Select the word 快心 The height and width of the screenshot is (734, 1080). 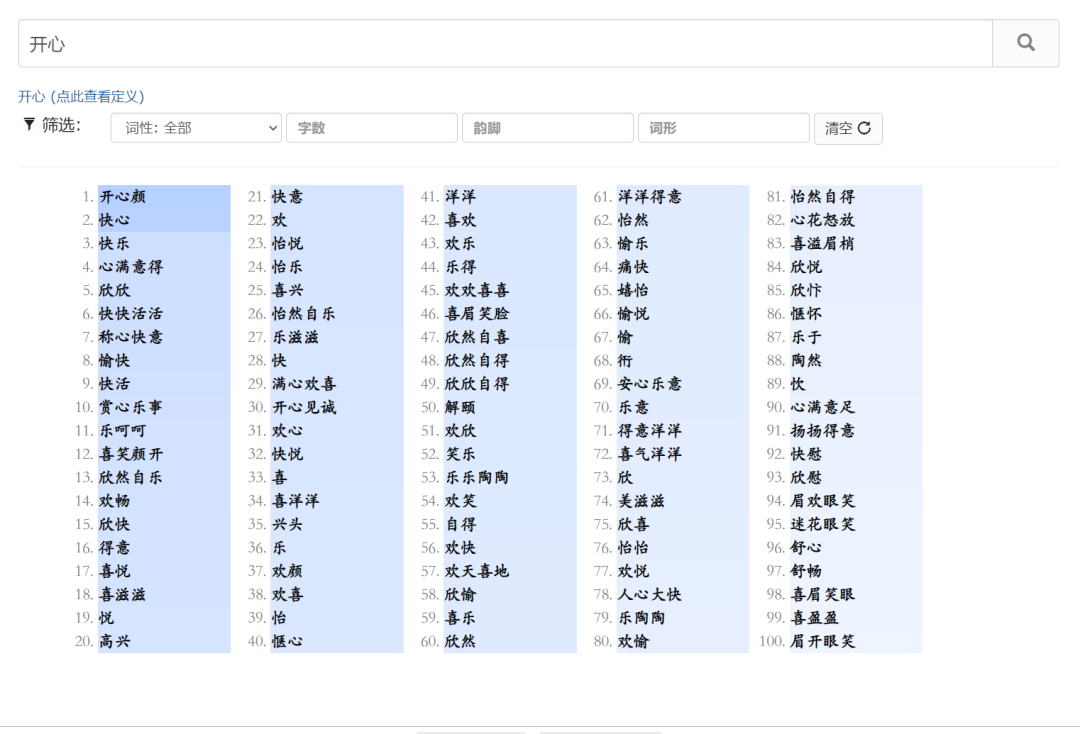pos(114,220)
